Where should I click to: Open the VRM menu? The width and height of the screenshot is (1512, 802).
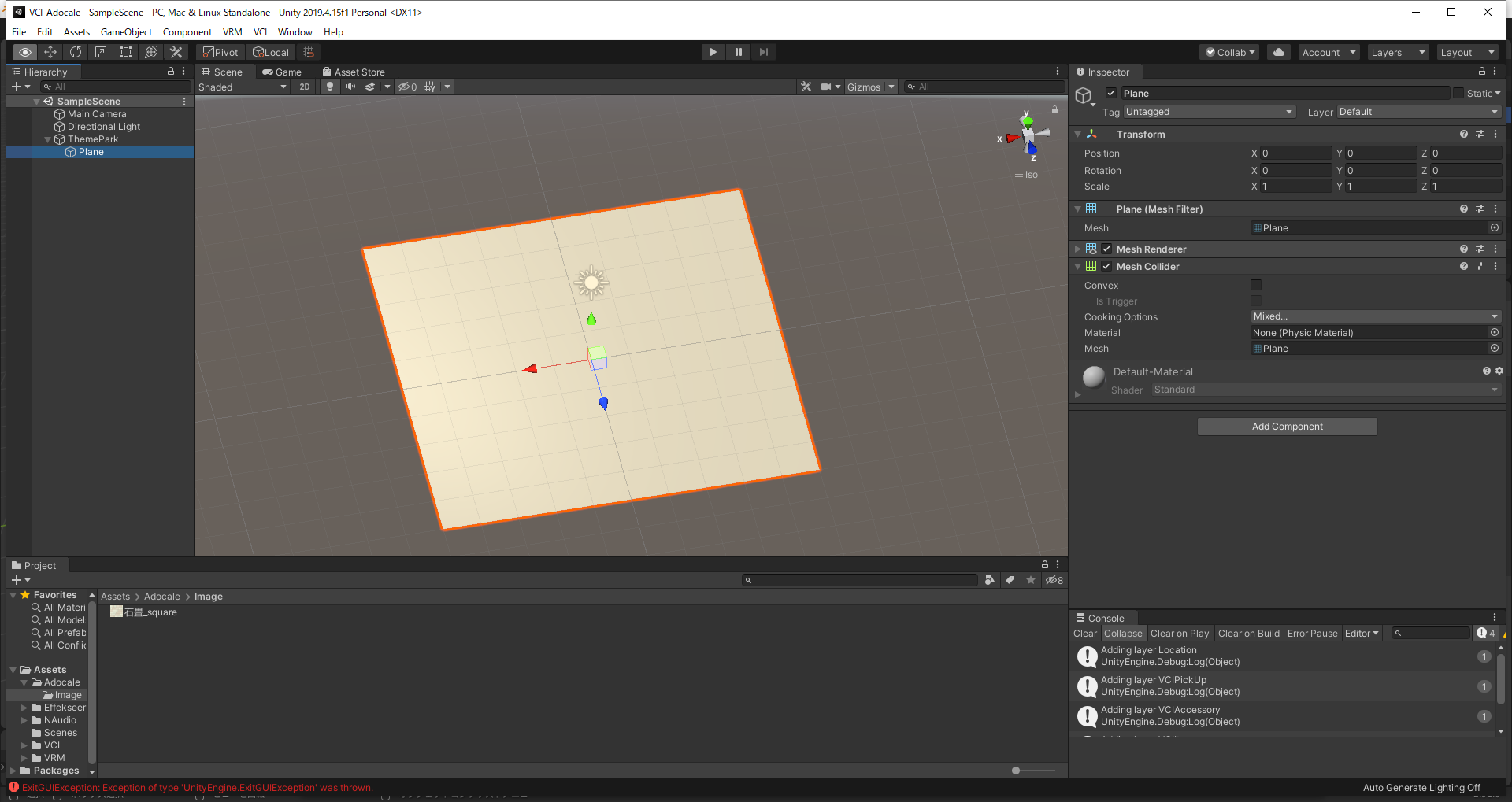coord(232,32)
